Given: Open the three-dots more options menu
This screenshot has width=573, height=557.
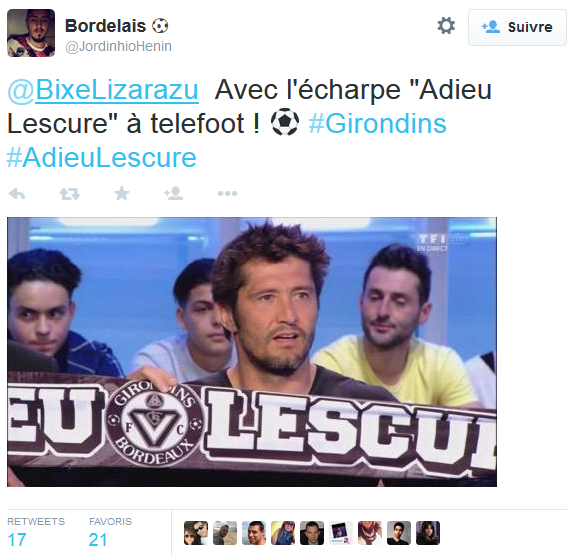Looking at the screenshot, I should tap(227, 193).
